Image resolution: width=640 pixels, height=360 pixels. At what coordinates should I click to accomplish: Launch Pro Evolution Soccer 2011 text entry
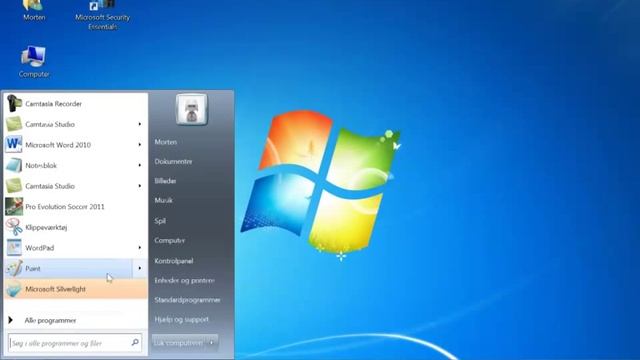[x=65, y=207]
